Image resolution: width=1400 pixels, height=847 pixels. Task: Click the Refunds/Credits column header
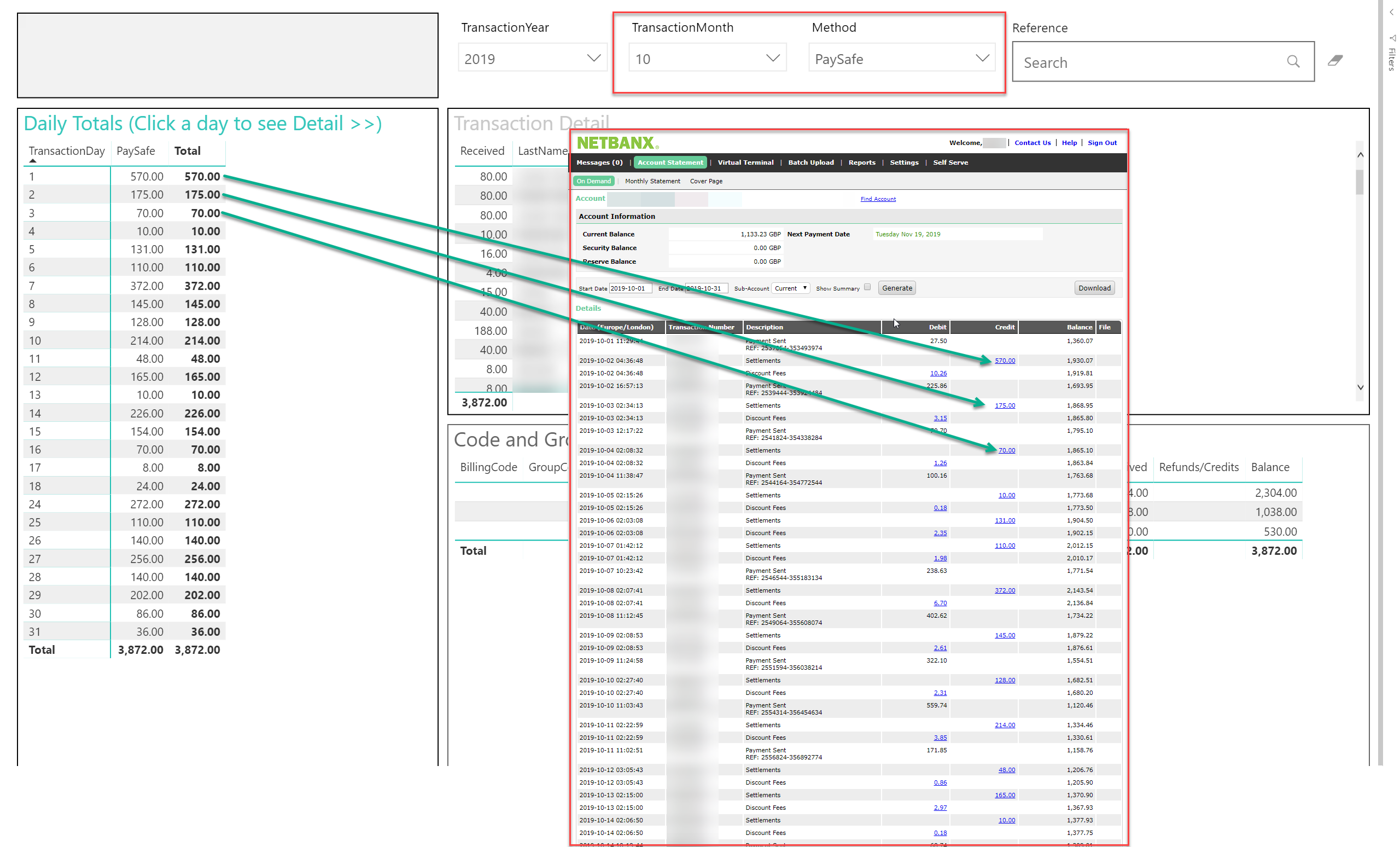(1198, 467)
